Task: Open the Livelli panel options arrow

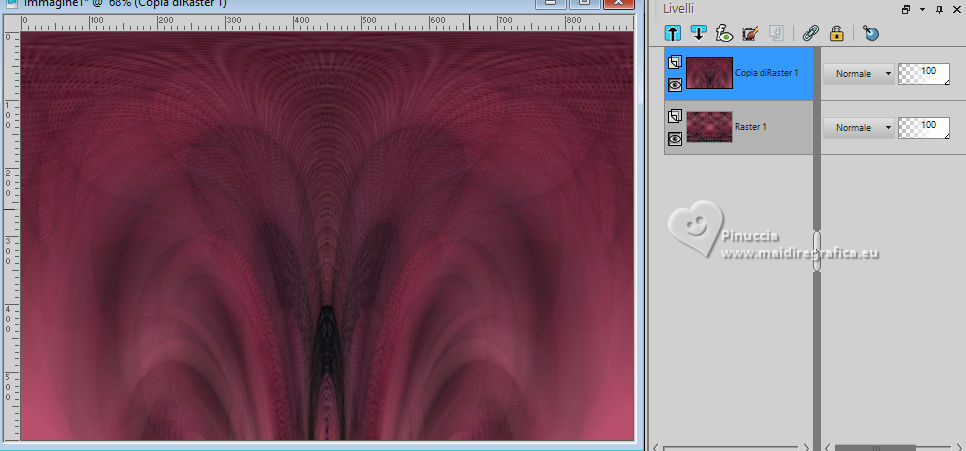Action: tap(922, 9)
